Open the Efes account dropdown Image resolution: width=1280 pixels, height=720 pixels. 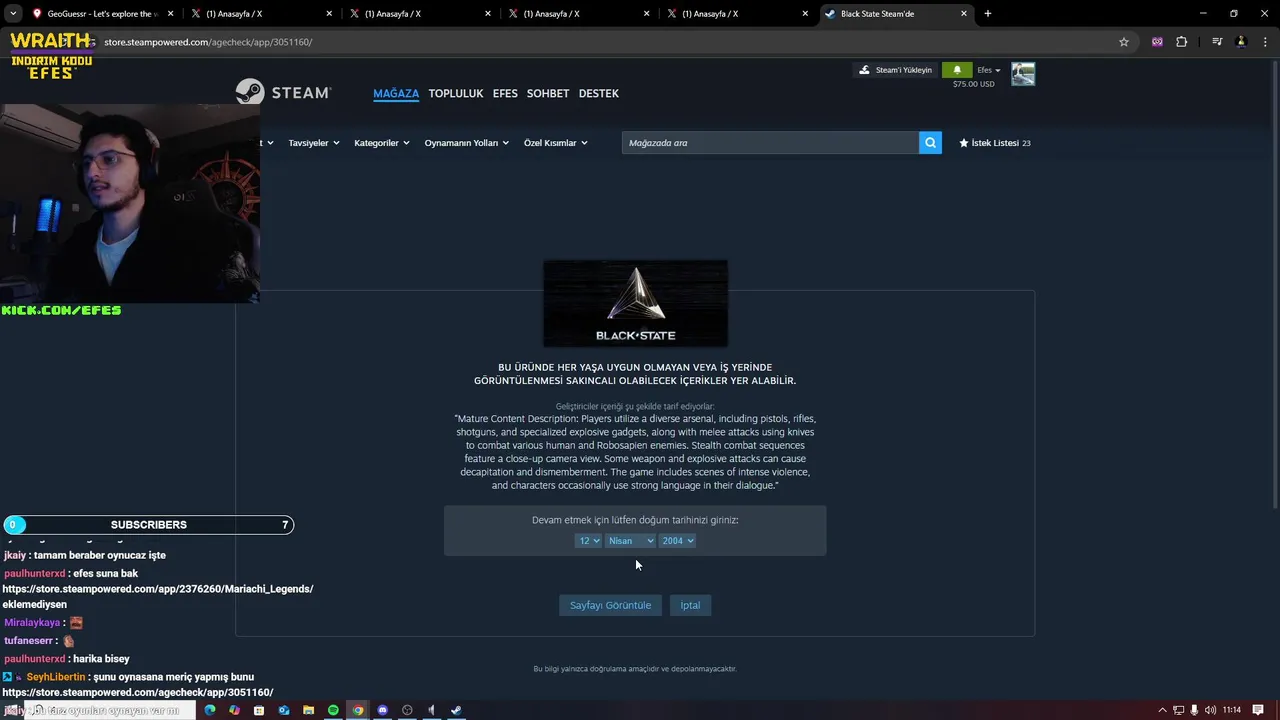pos(989,70)
